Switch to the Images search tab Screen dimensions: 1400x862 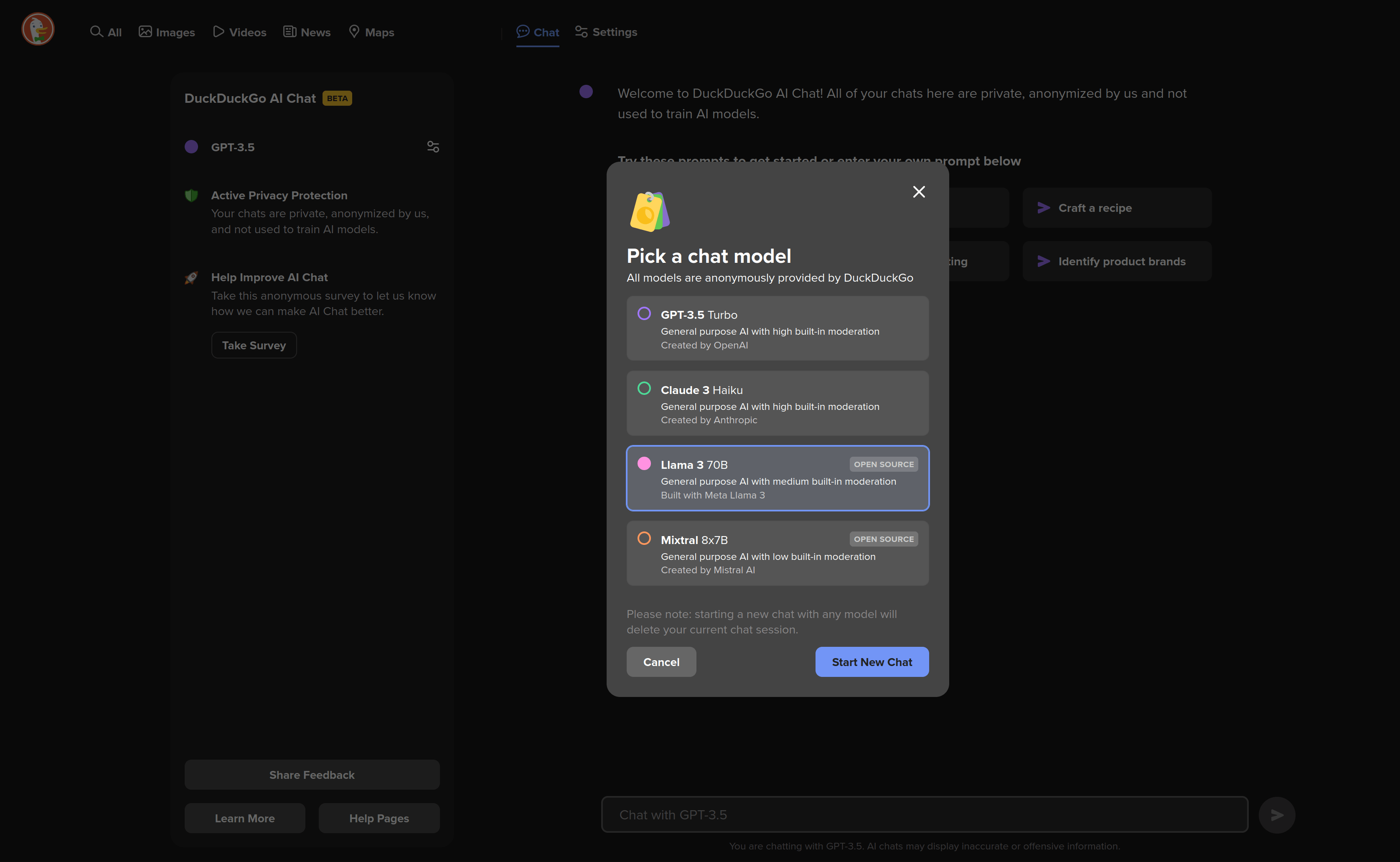pyautogui.click(x=166, y=33)
